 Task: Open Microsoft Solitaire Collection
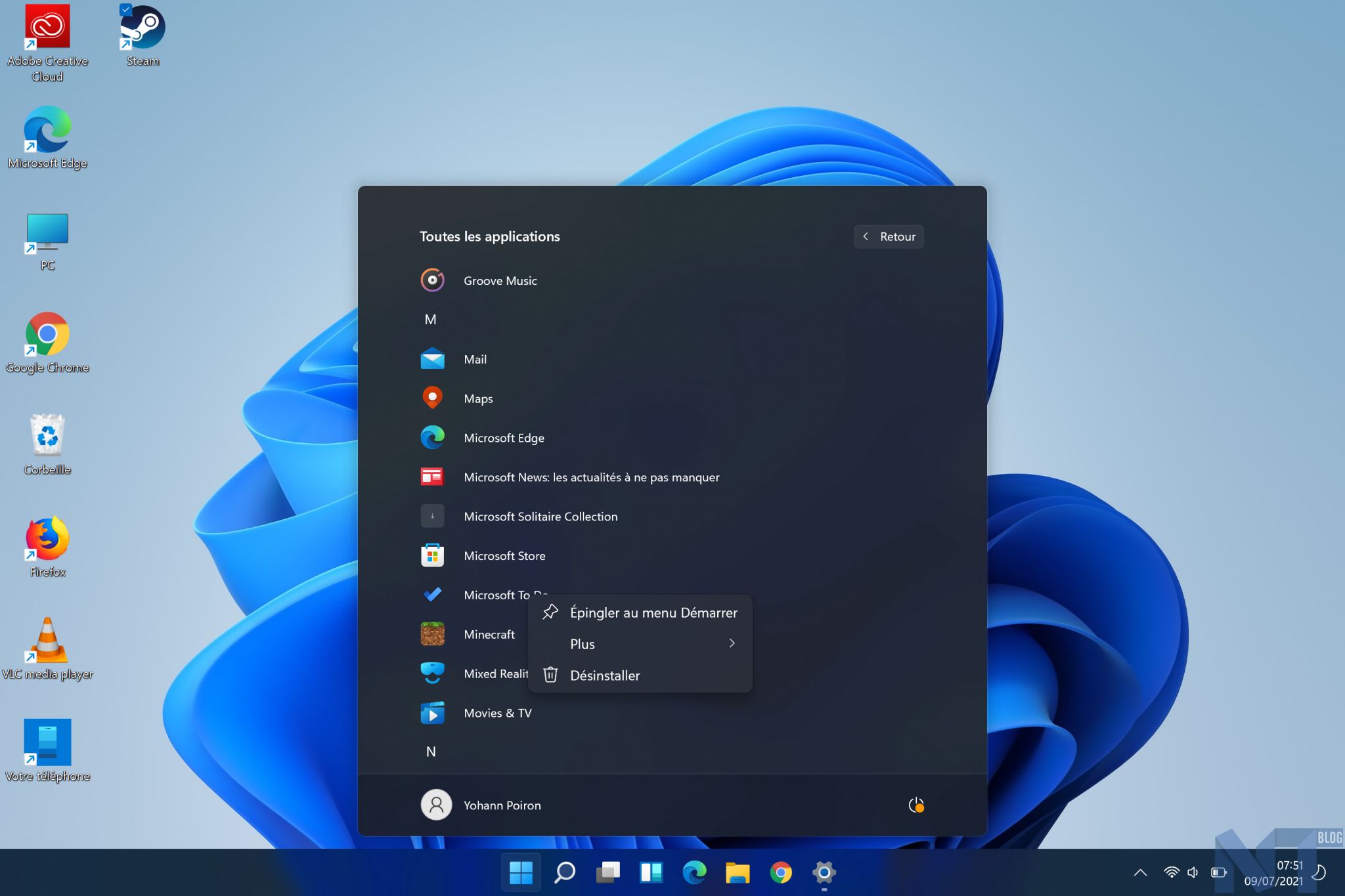(x=540, y=517)
